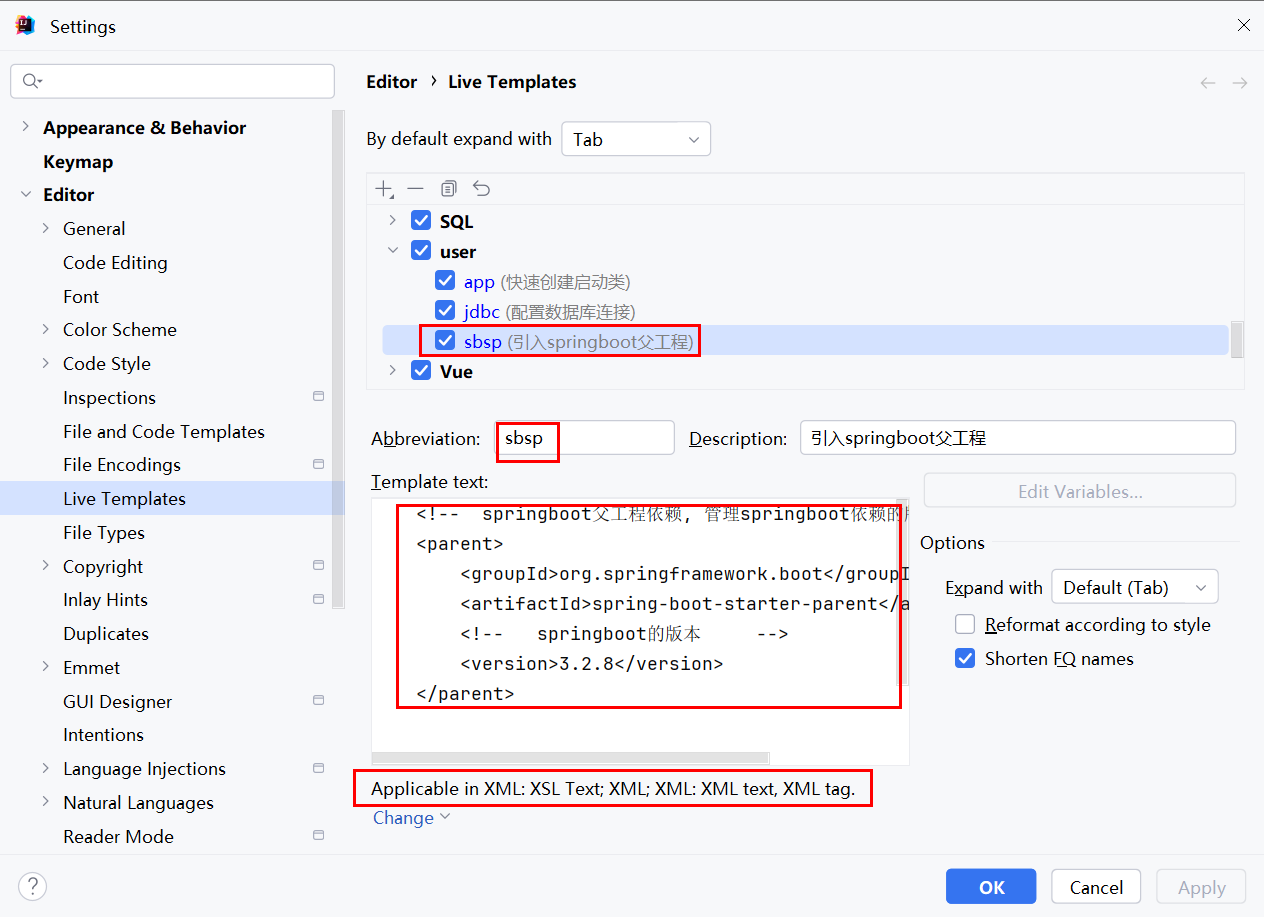This screenshot has height=917, width=1264.
Task: Click the settings tree vertical scrollbar
Action: tap(338, 360)
